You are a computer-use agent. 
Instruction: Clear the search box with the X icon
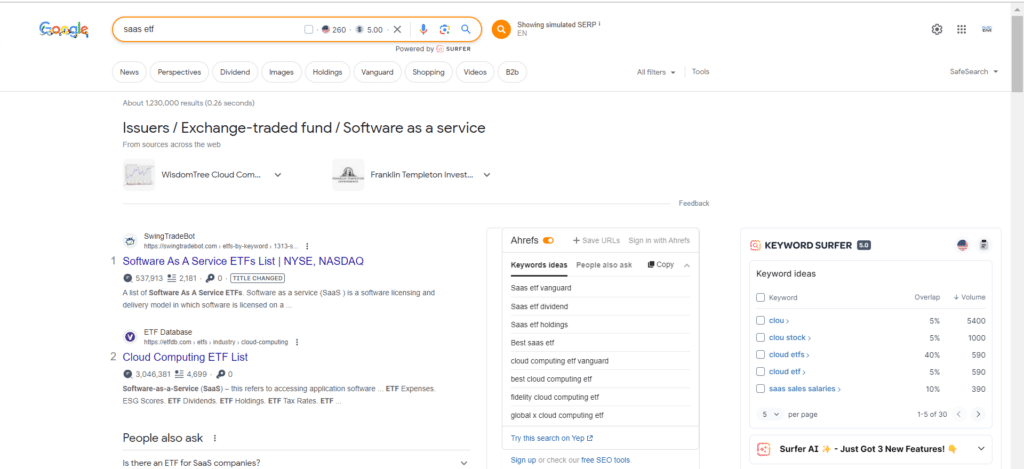(397, 29)
